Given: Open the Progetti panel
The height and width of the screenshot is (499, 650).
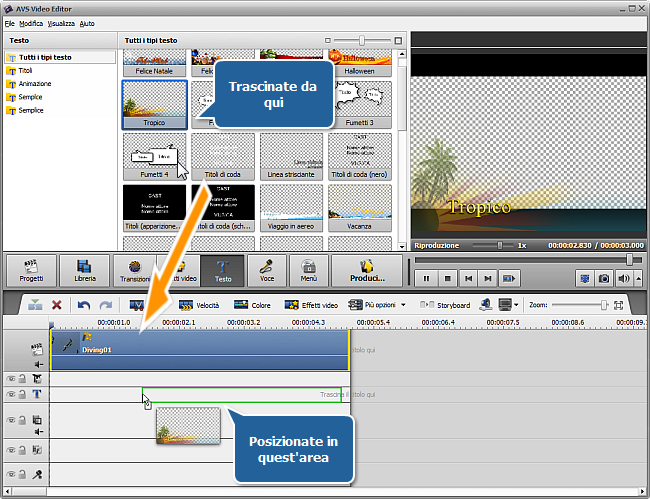Looking at the screenshot, I should click(31, 271).
